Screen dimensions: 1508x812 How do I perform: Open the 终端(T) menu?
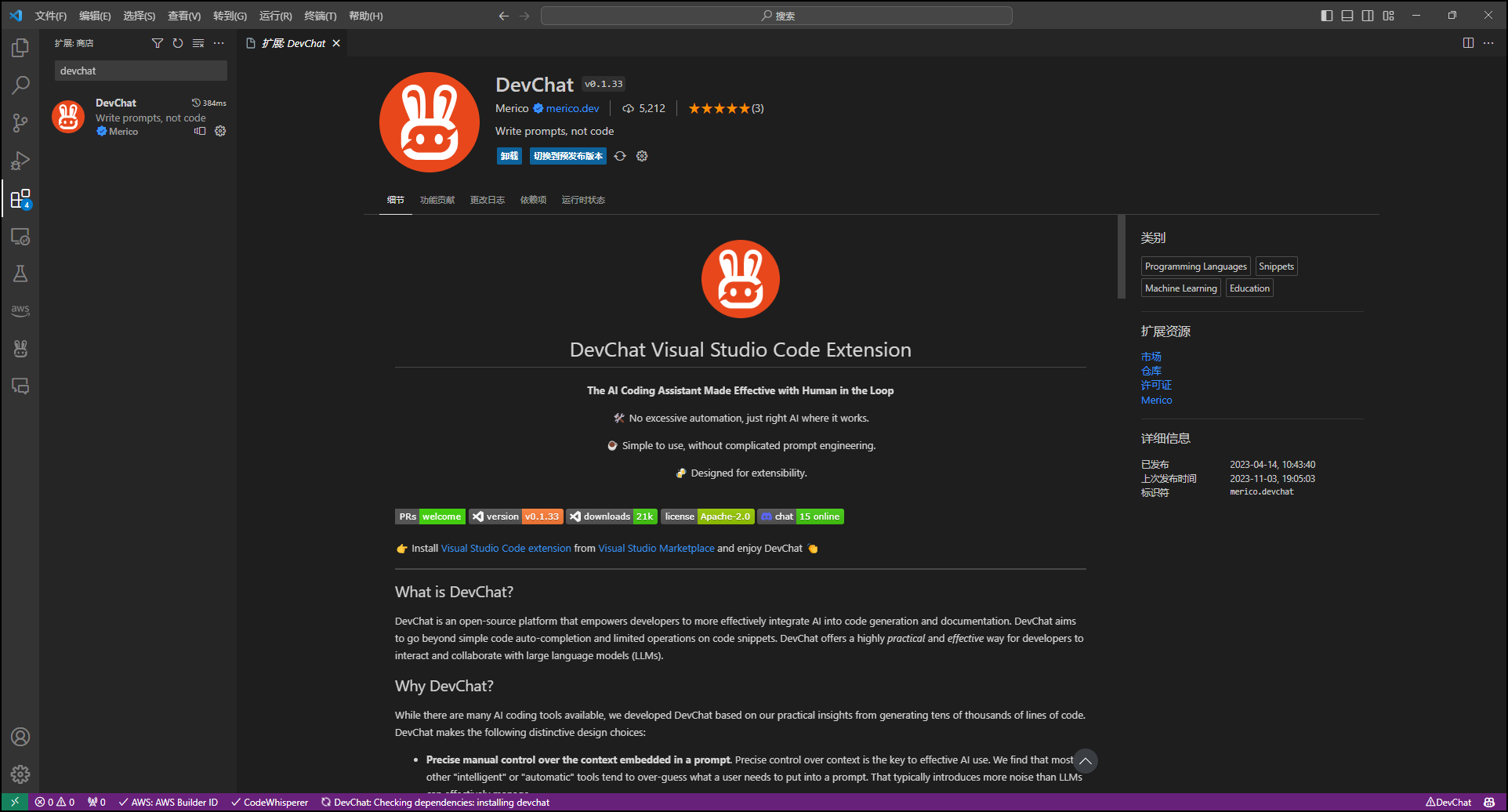click(x=321, y=16)
